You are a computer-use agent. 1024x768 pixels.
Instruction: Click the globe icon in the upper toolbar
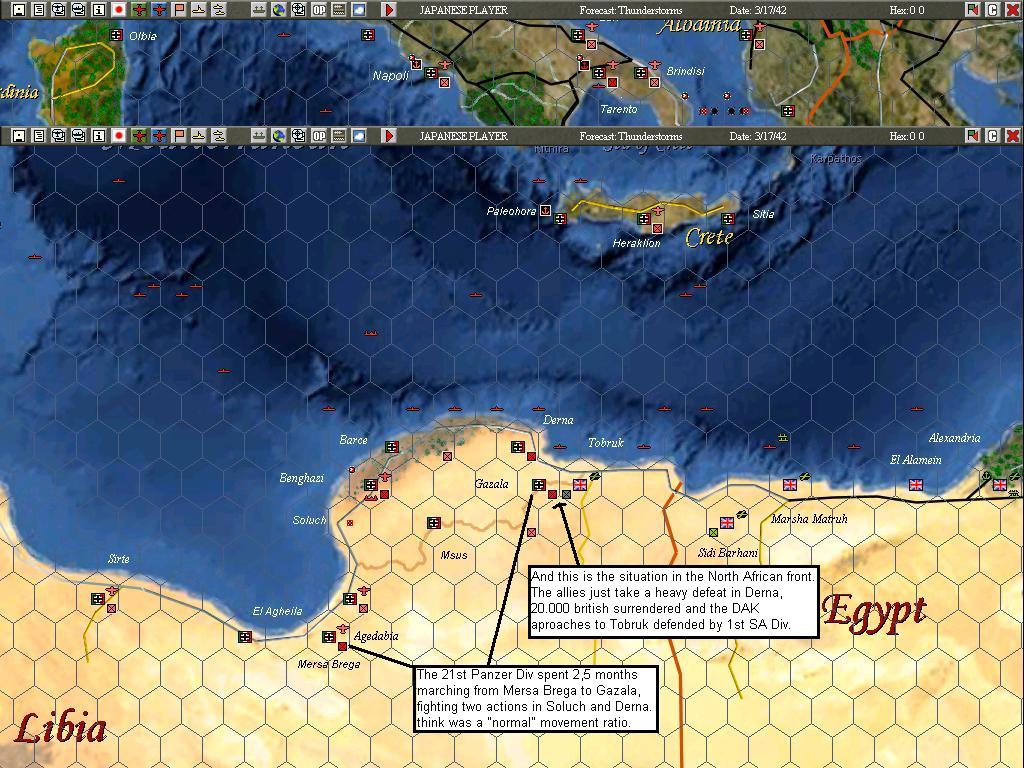point(279,10)
